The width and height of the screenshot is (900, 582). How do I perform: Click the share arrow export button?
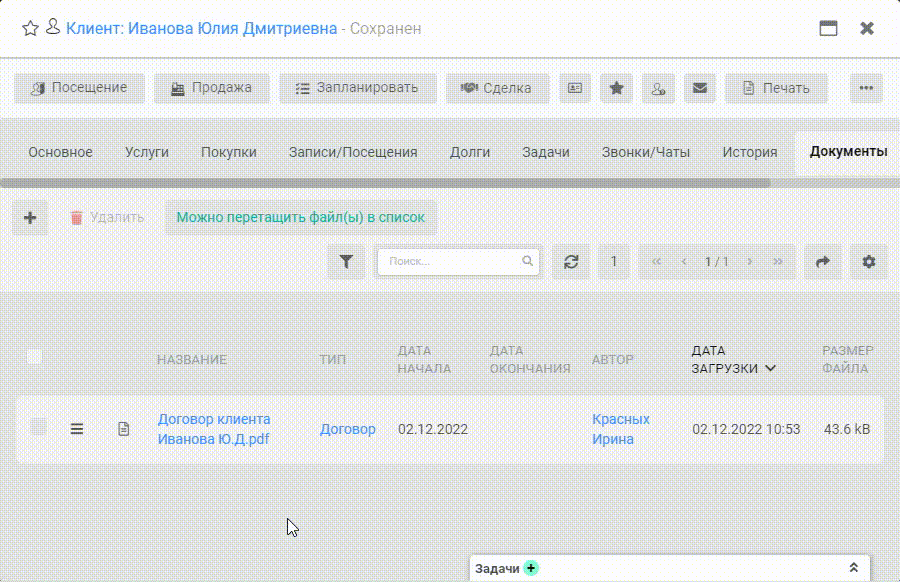(823, 262)
